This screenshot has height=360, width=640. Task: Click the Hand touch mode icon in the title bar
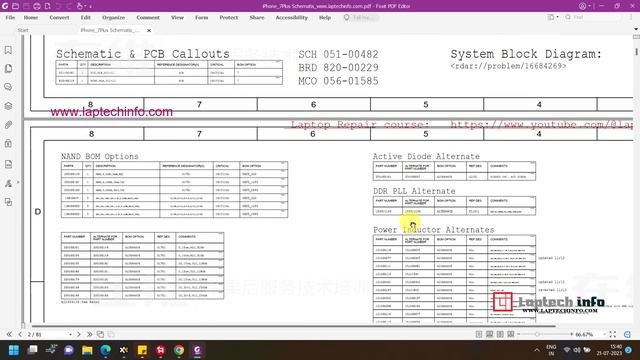80,6
